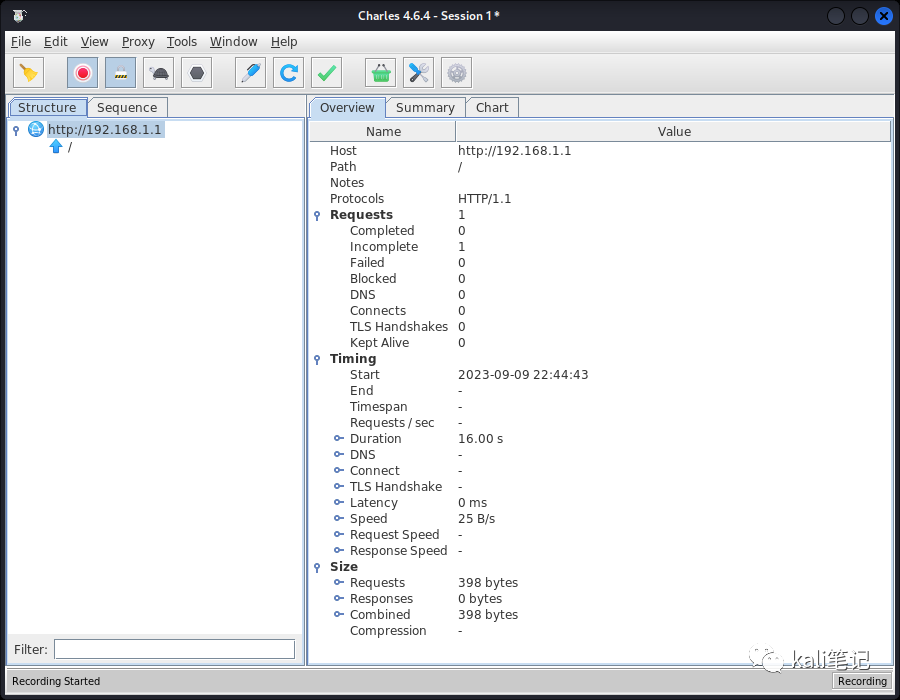Open the View menu
This screenshot has width=900, height=700.
point(94,42)
